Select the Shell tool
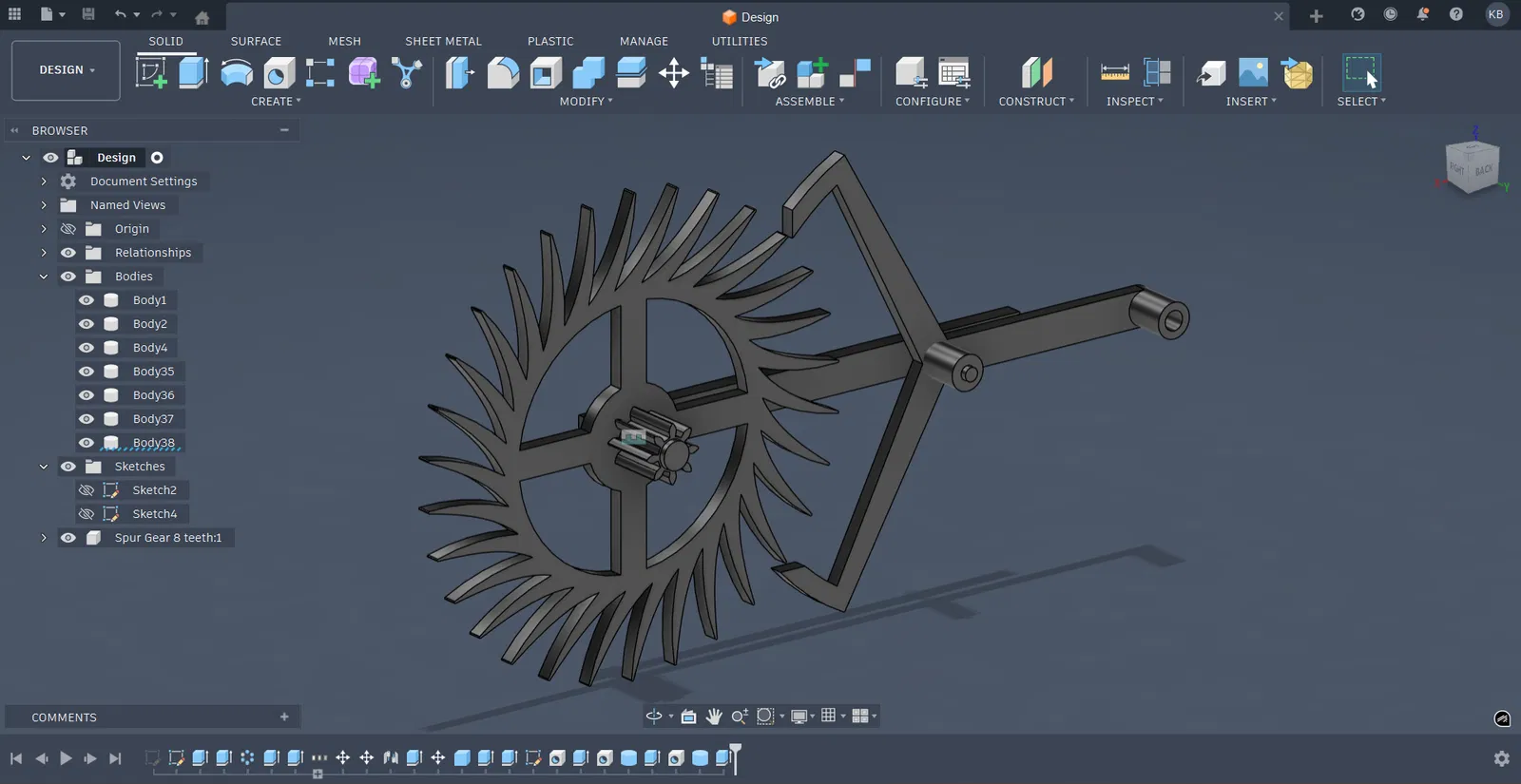The width and height of the screenshot is (1521, 784). (546, 73)
